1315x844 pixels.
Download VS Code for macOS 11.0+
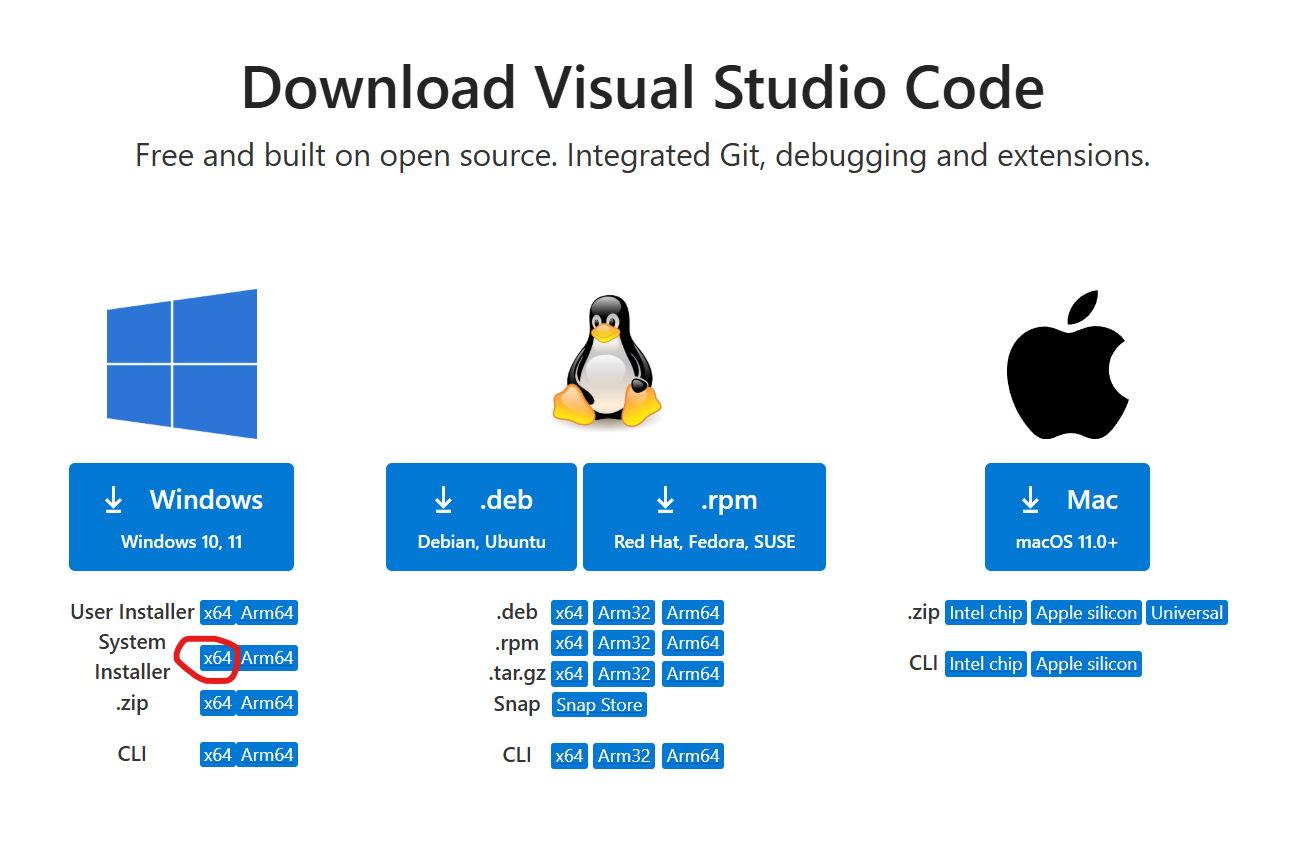[1067, 517]
